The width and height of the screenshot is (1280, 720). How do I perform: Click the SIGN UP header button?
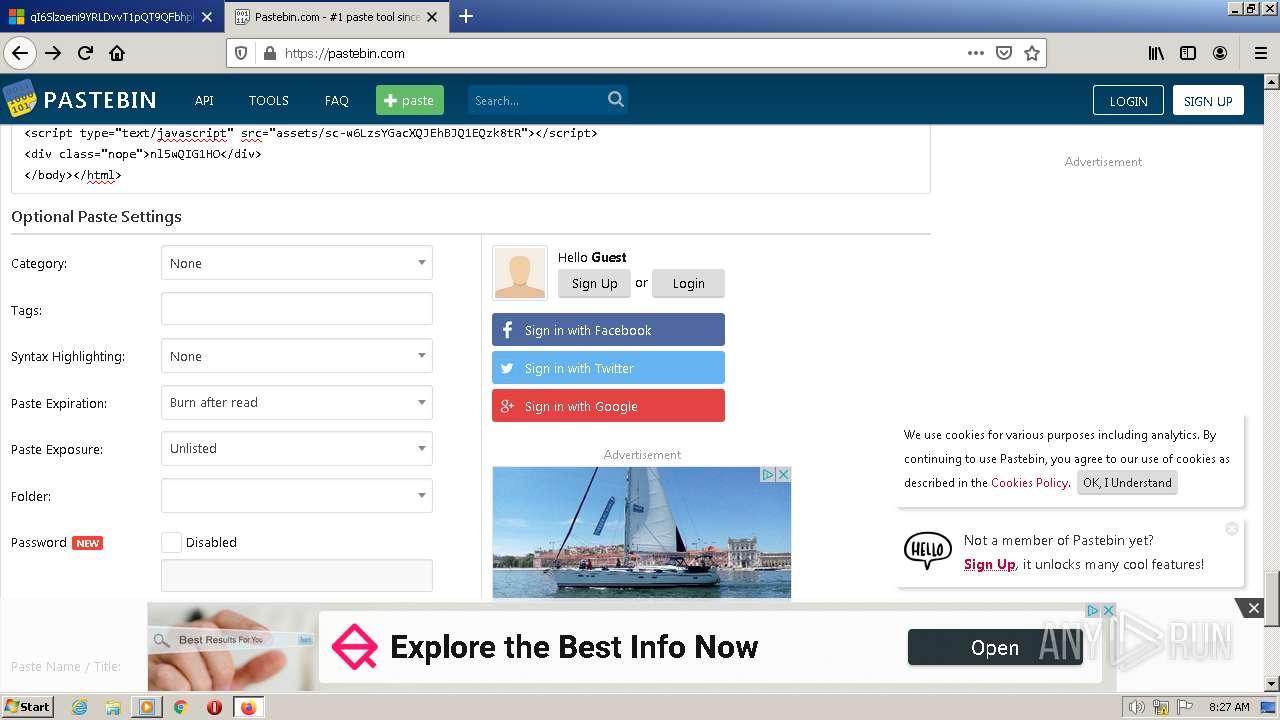click(1208, 100)
